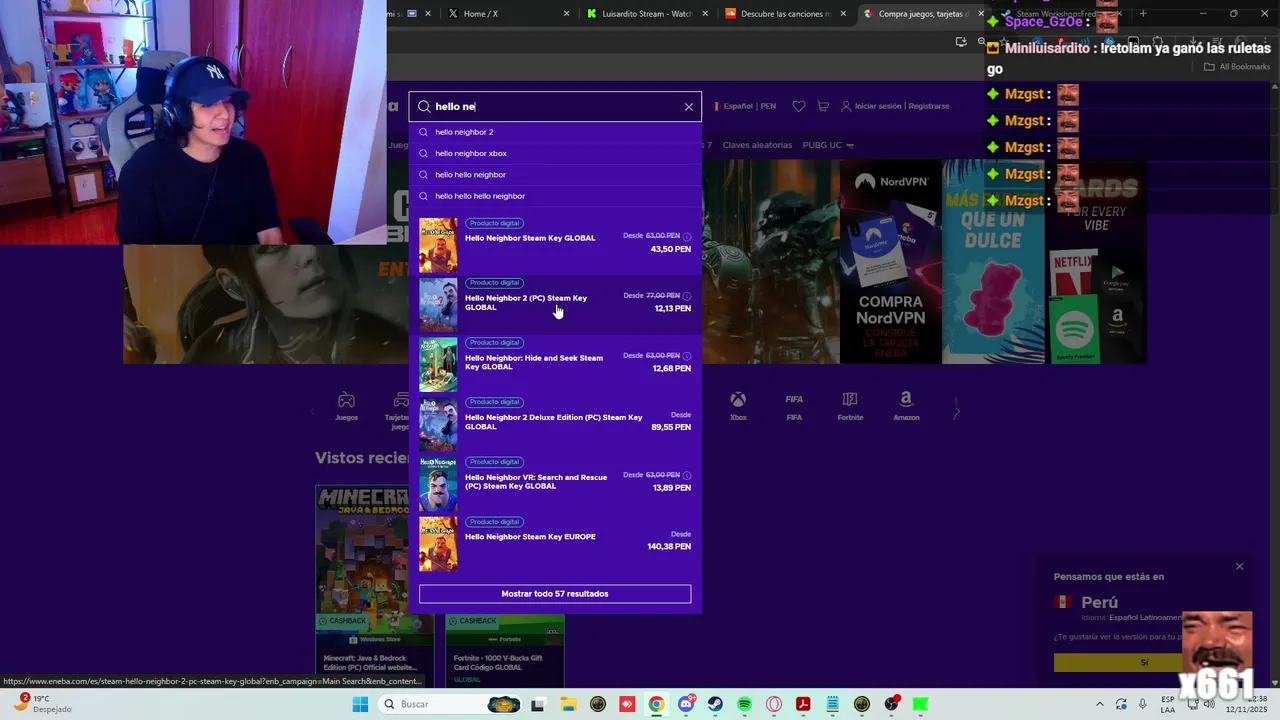This screenshot has height=720, width=1280.
Task: Open the shopping cart icon
Action: (823, 106)
